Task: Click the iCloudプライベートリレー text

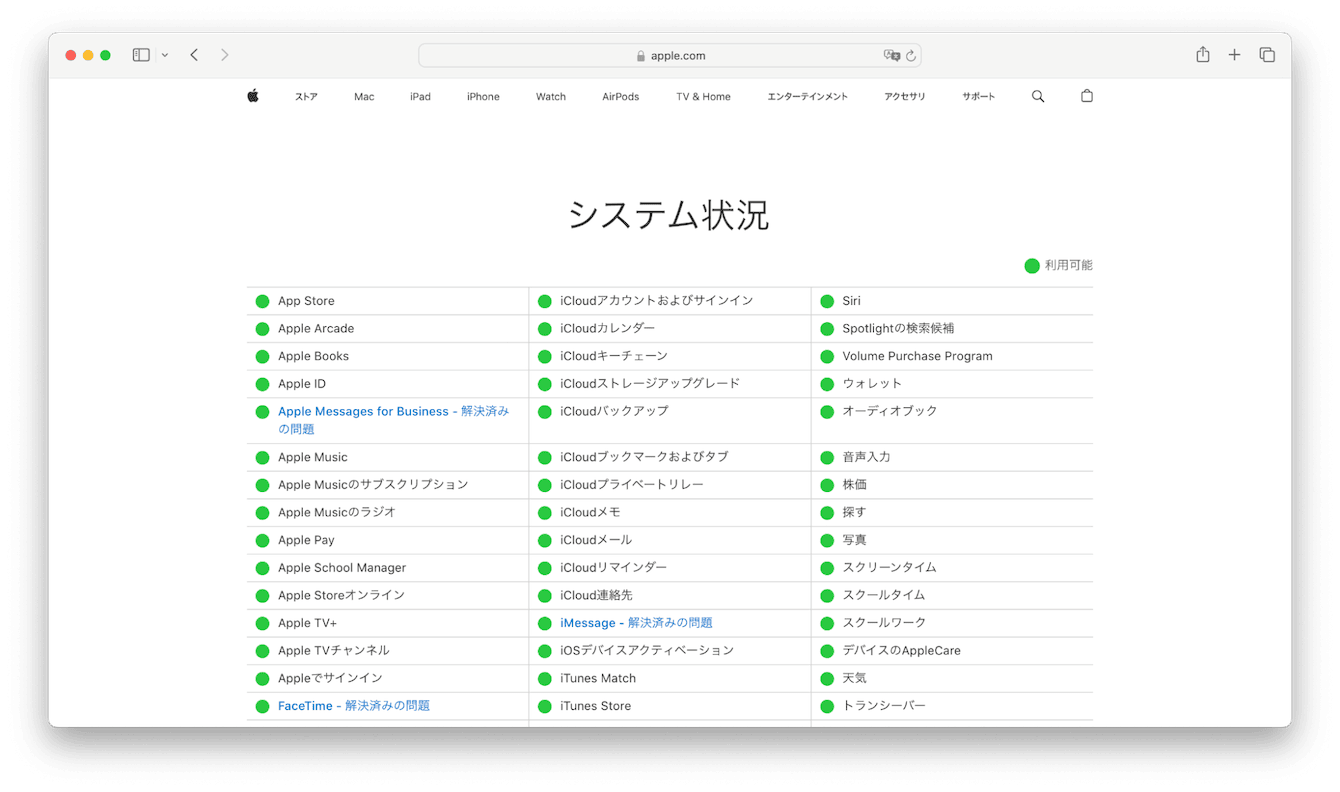Action: pos(632,484)
